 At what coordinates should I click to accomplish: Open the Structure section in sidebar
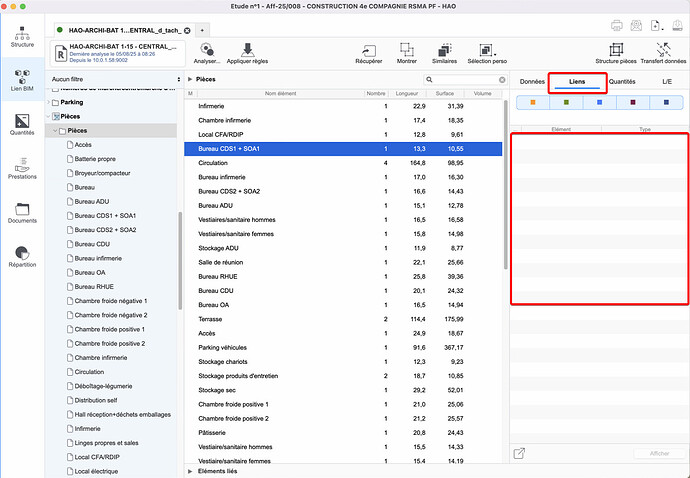pyautogui.click(x=22, y=37)
